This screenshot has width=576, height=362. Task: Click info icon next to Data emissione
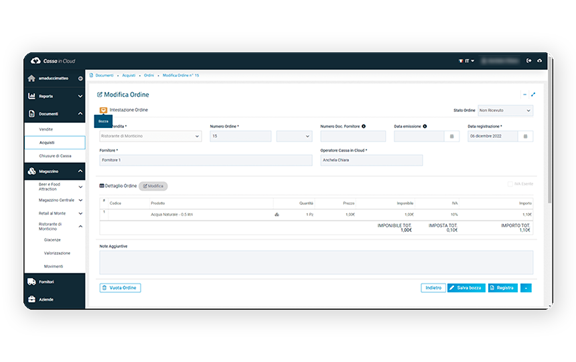point(425,126)
